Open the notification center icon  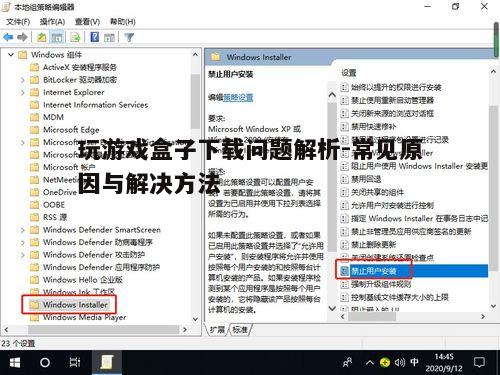[479, 363]
